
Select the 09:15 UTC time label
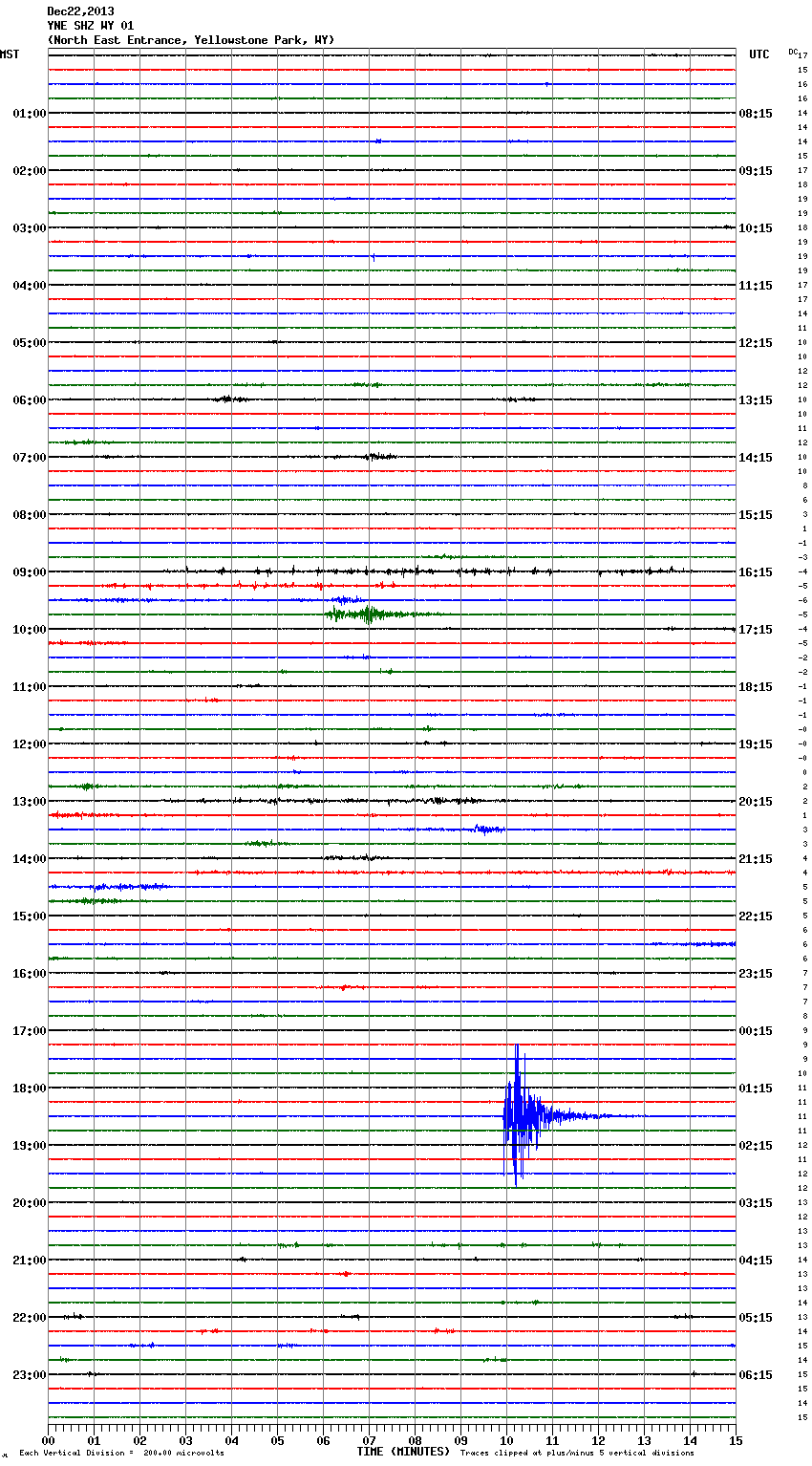pos(756,171)
